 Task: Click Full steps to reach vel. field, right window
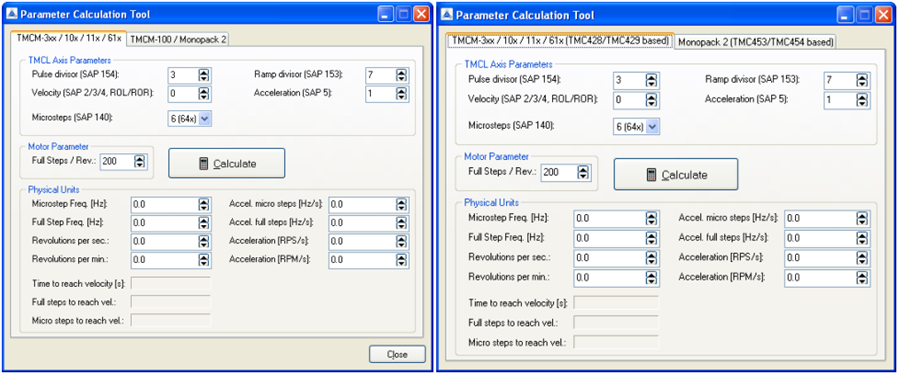[x=616, y=323]
